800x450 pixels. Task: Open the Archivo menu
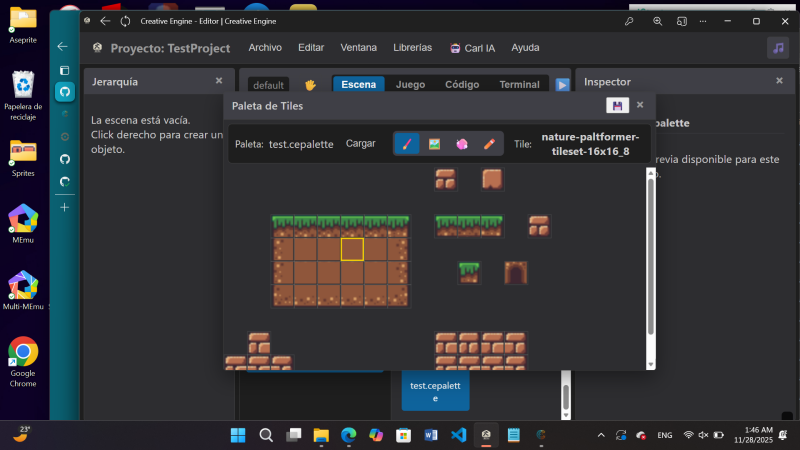[265, 48]
